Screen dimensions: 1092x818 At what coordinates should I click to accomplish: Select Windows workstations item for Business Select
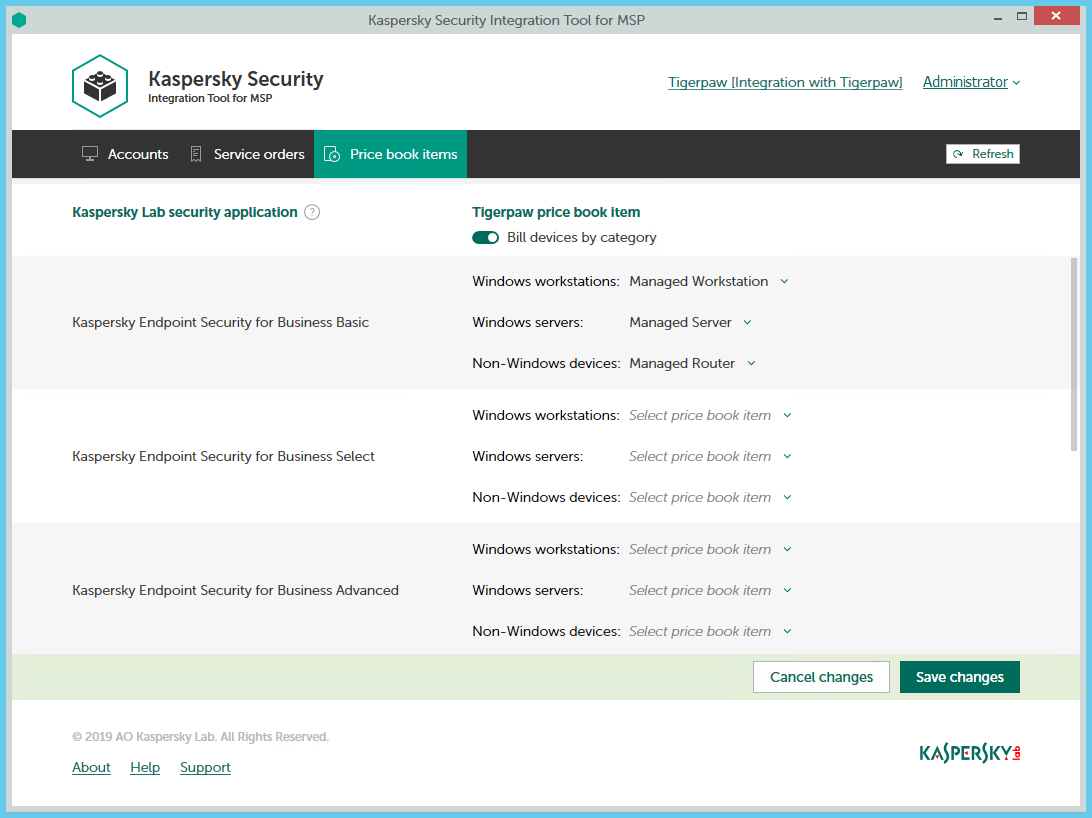coord(709,416)
